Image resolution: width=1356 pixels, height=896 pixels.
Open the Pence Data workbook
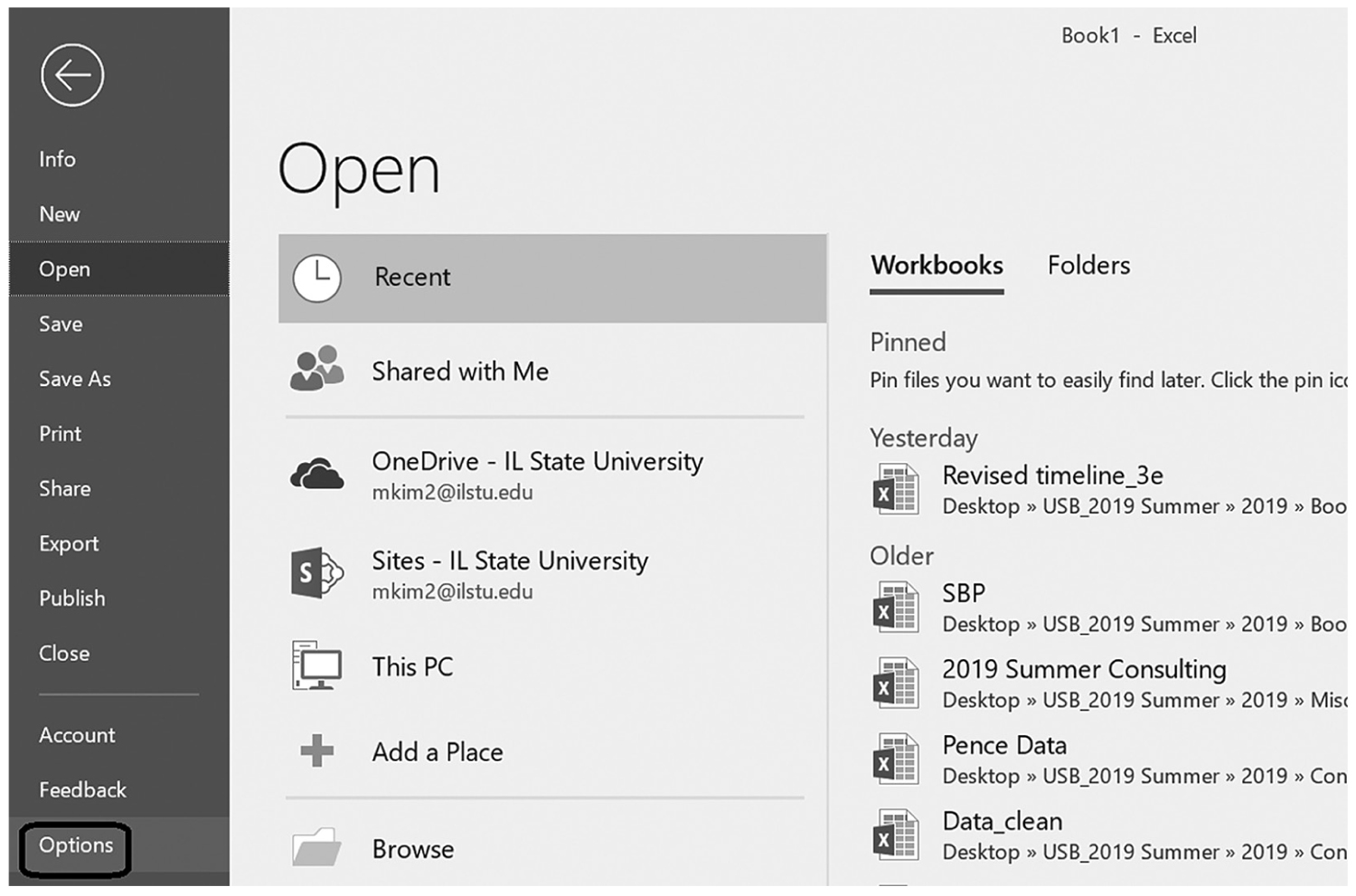pyautogui.click(x=1108, y=759)
